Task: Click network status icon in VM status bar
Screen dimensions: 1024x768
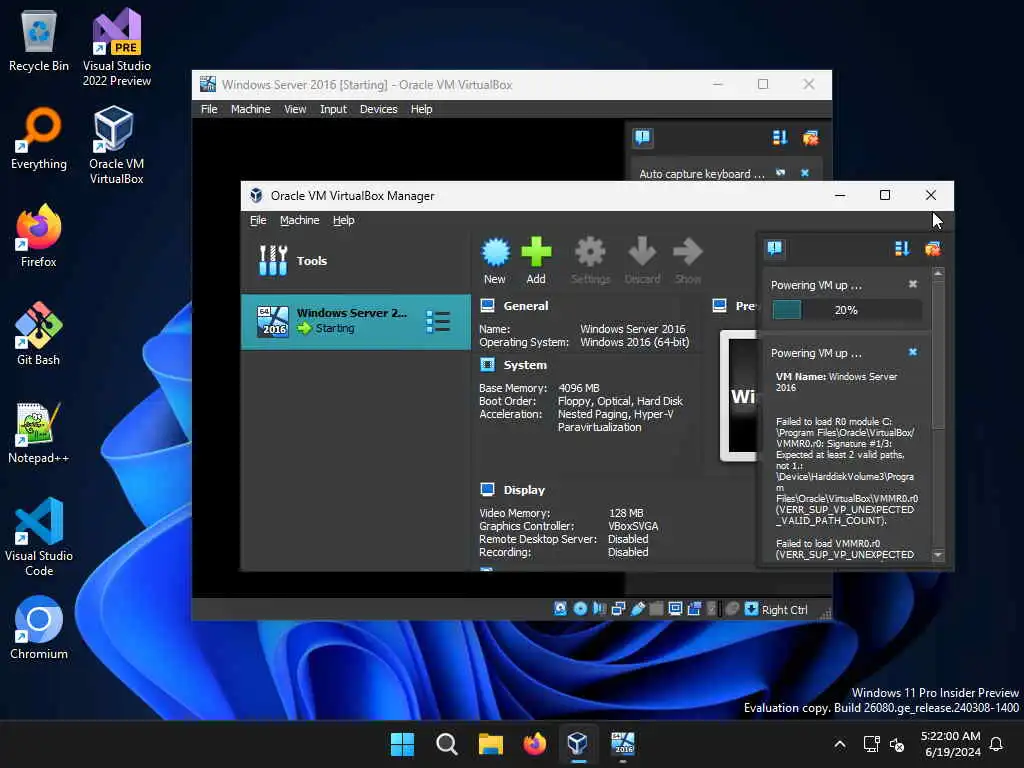Action: (618, 609)
